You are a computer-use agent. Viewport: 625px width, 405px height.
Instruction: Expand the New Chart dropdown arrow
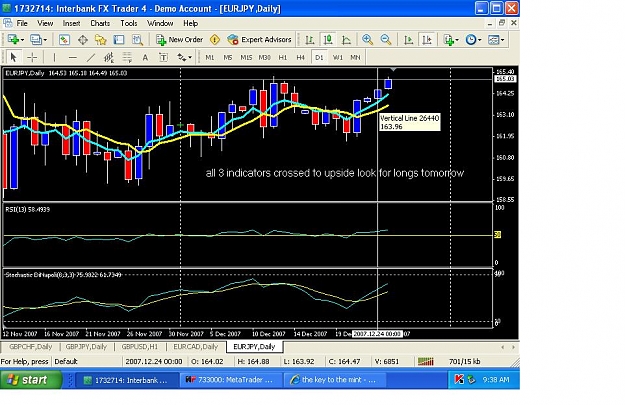tap(22, 40)
